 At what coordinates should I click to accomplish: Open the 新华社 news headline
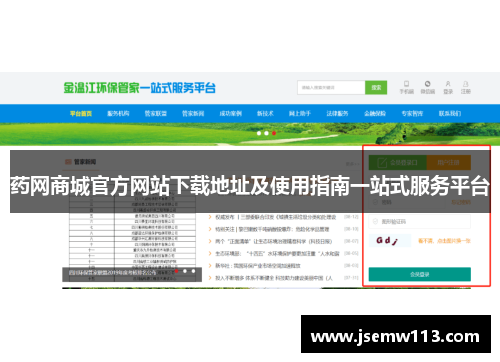258,266
